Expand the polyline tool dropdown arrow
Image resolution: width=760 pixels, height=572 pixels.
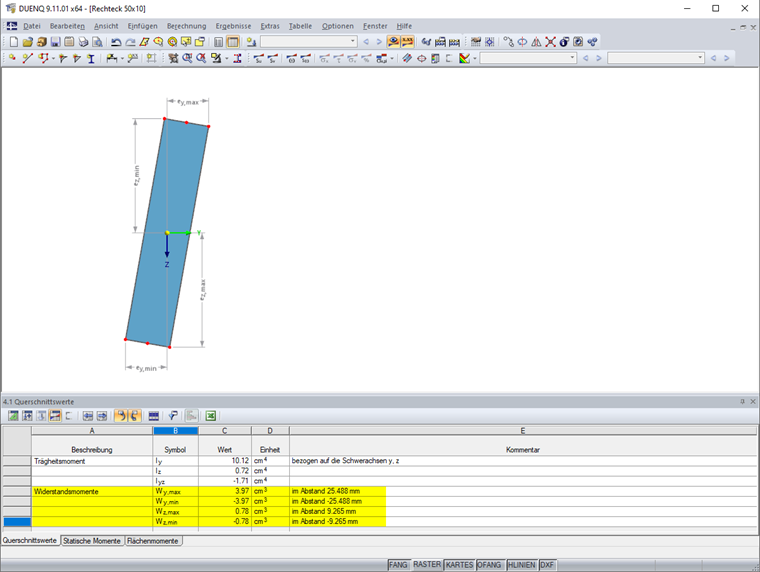coord(53,59)
